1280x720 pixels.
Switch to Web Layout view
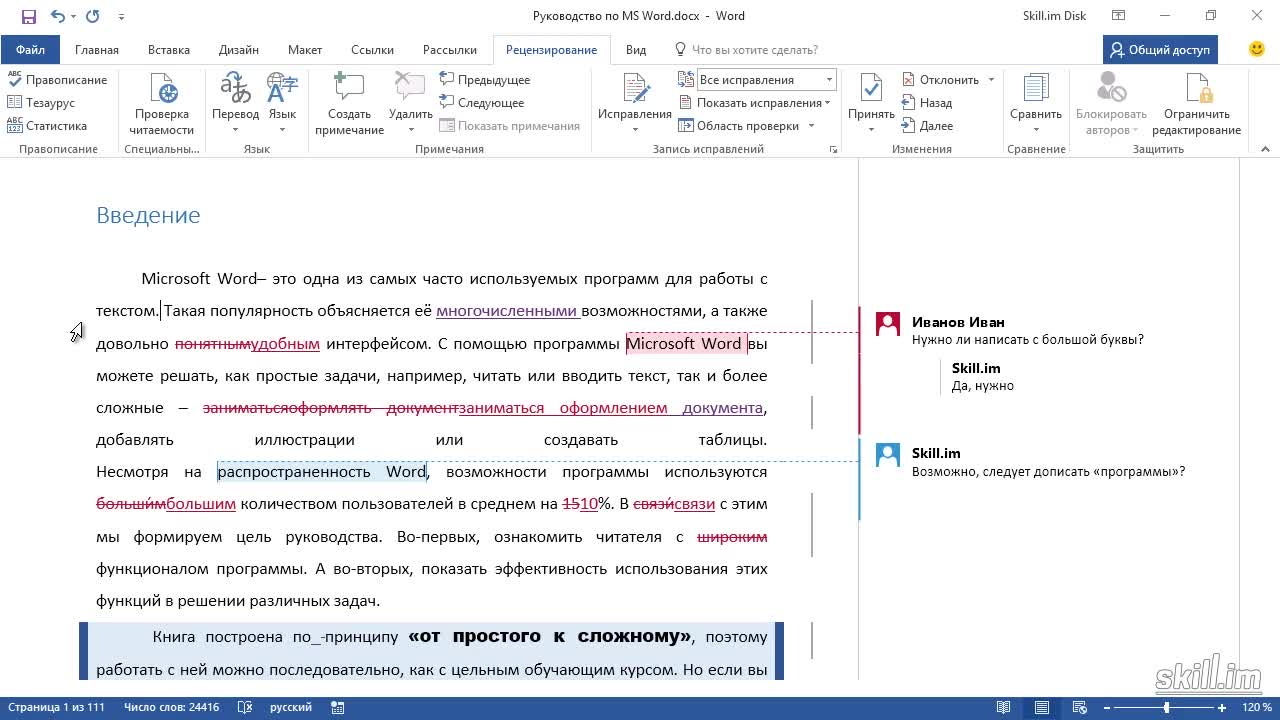click(1080, 707)
